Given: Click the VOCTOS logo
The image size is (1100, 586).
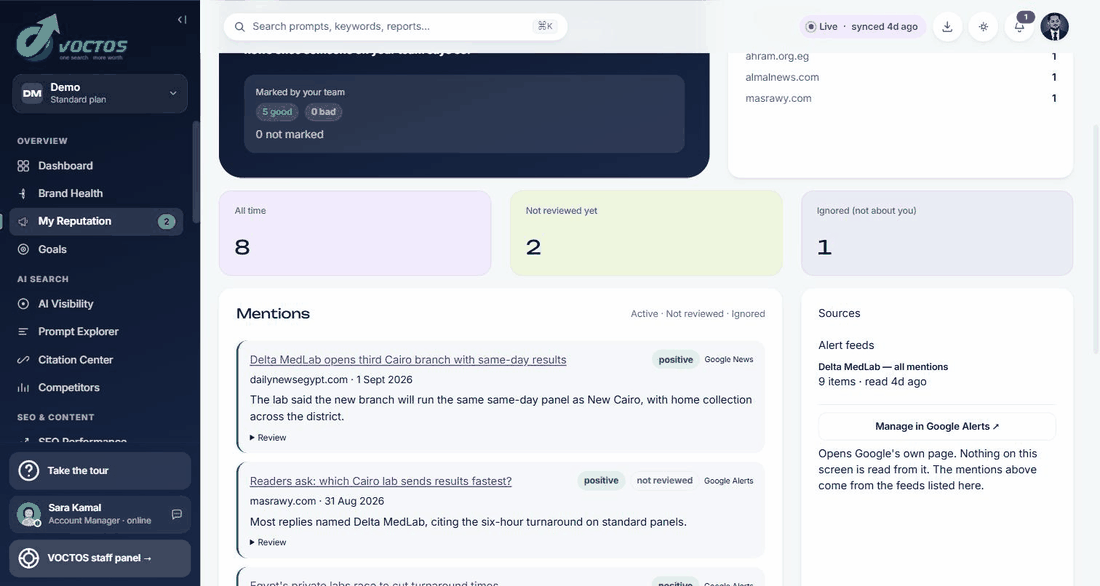Looking at the screenshot, I should pos(72,37).
